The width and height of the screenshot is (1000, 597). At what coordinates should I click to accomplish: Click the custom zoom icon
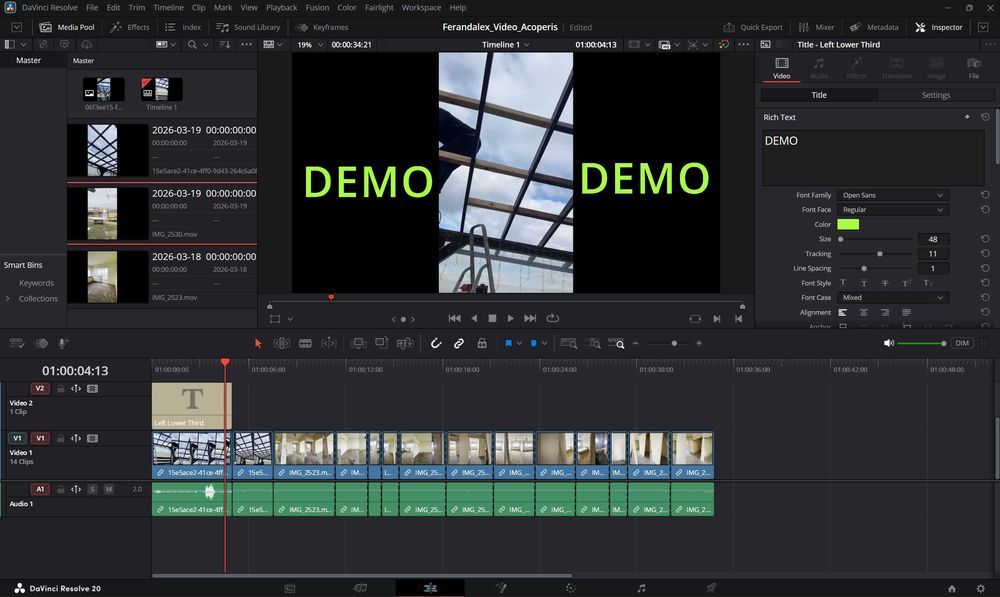[616, 343]
